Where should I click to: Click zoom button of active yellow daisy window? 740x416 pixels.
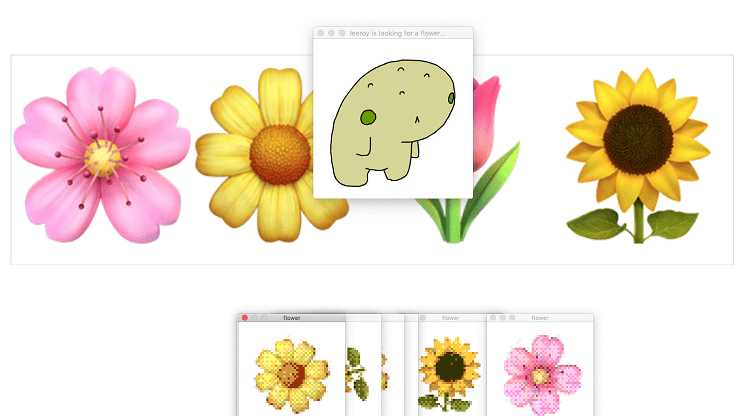click(264, 318)
